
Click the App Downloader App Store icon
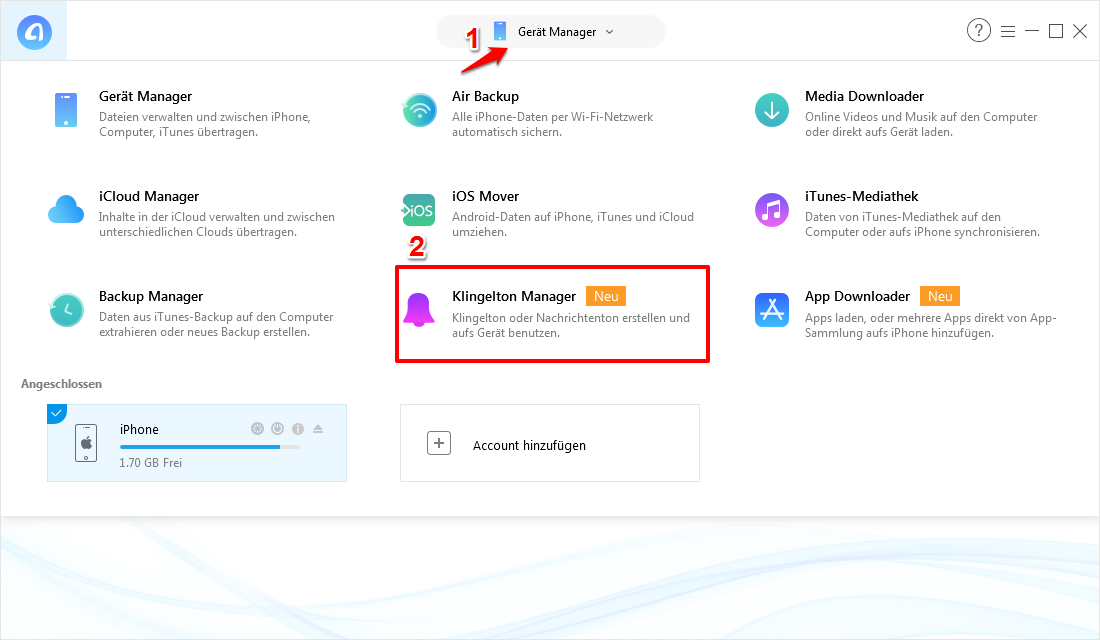pos(772,309)
